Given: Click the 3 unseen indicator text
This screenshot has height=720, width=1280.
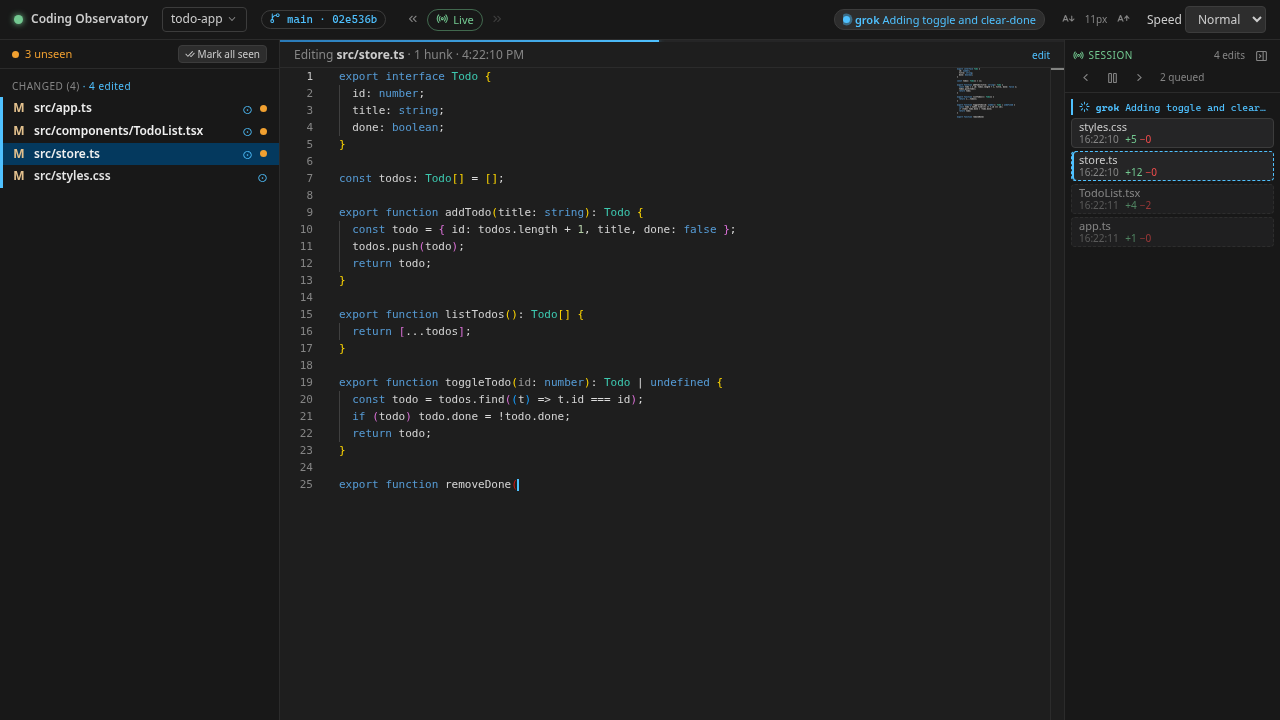Looking at the screenshot, I should tap(48, 54).
